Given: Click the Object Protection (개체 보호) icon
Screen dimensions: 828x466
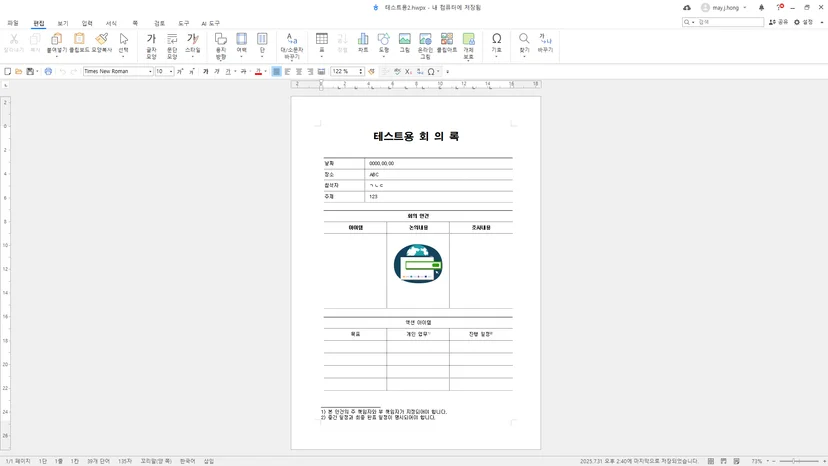Looking at the screenshot, I should click(468, 39).
